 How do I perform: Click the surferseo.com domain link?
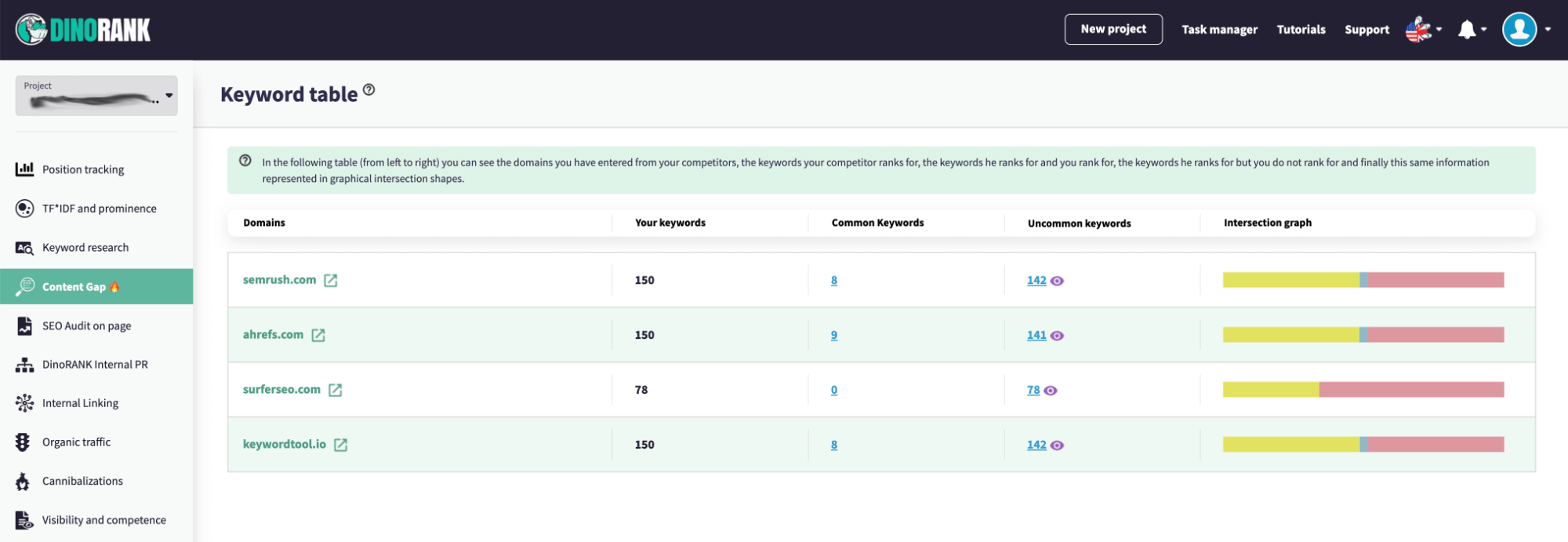pyautogui.click(x=281, y=389)
